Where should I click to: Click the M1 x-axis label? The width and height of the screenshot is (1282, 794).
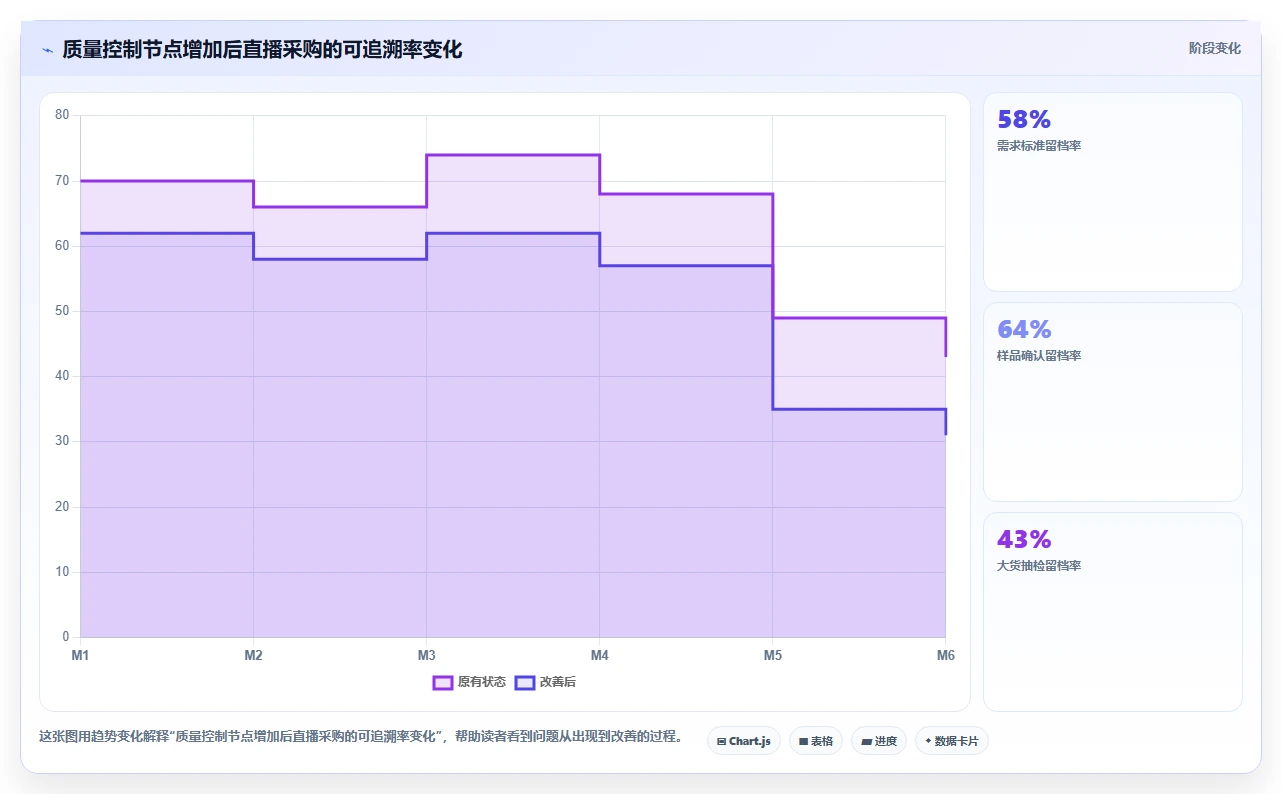80,655
